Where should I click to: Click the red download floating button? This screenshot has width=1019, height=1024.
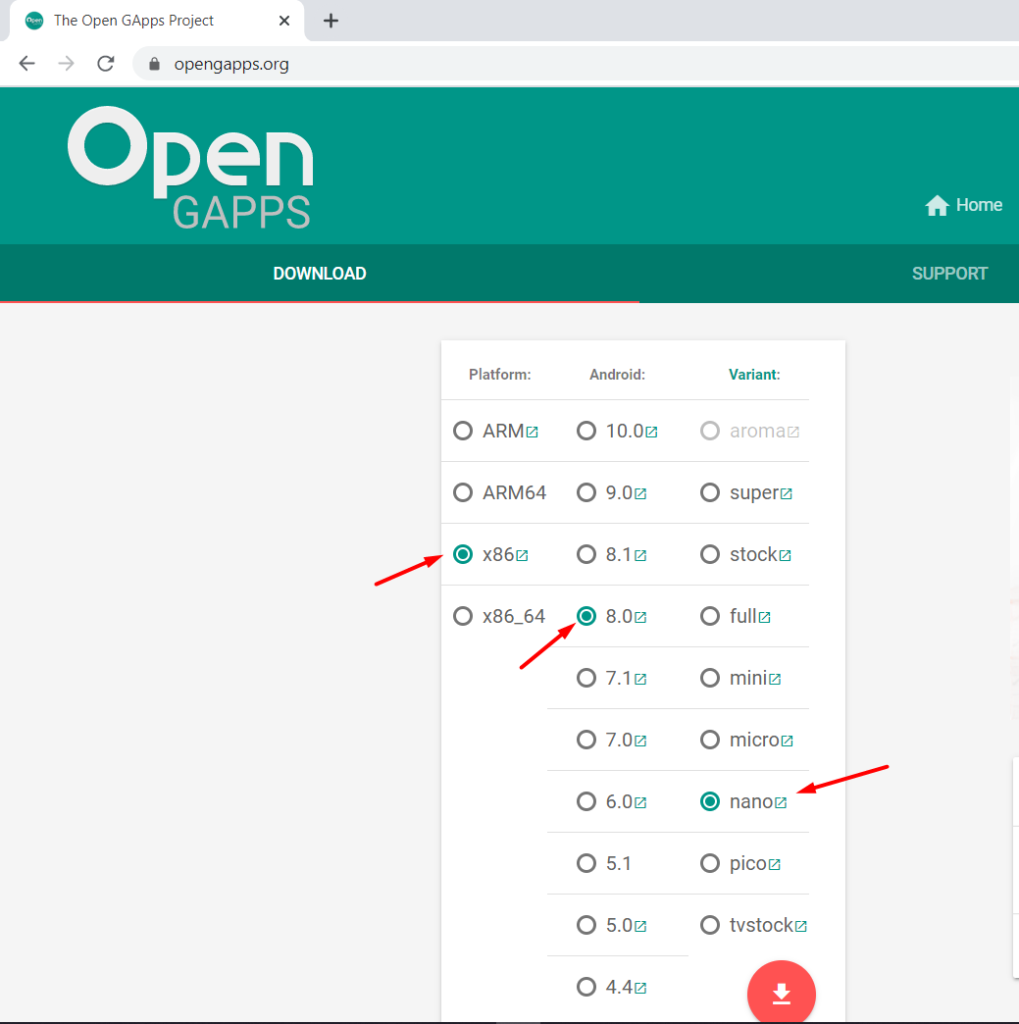pyautogui.click(x=781, y=993)
